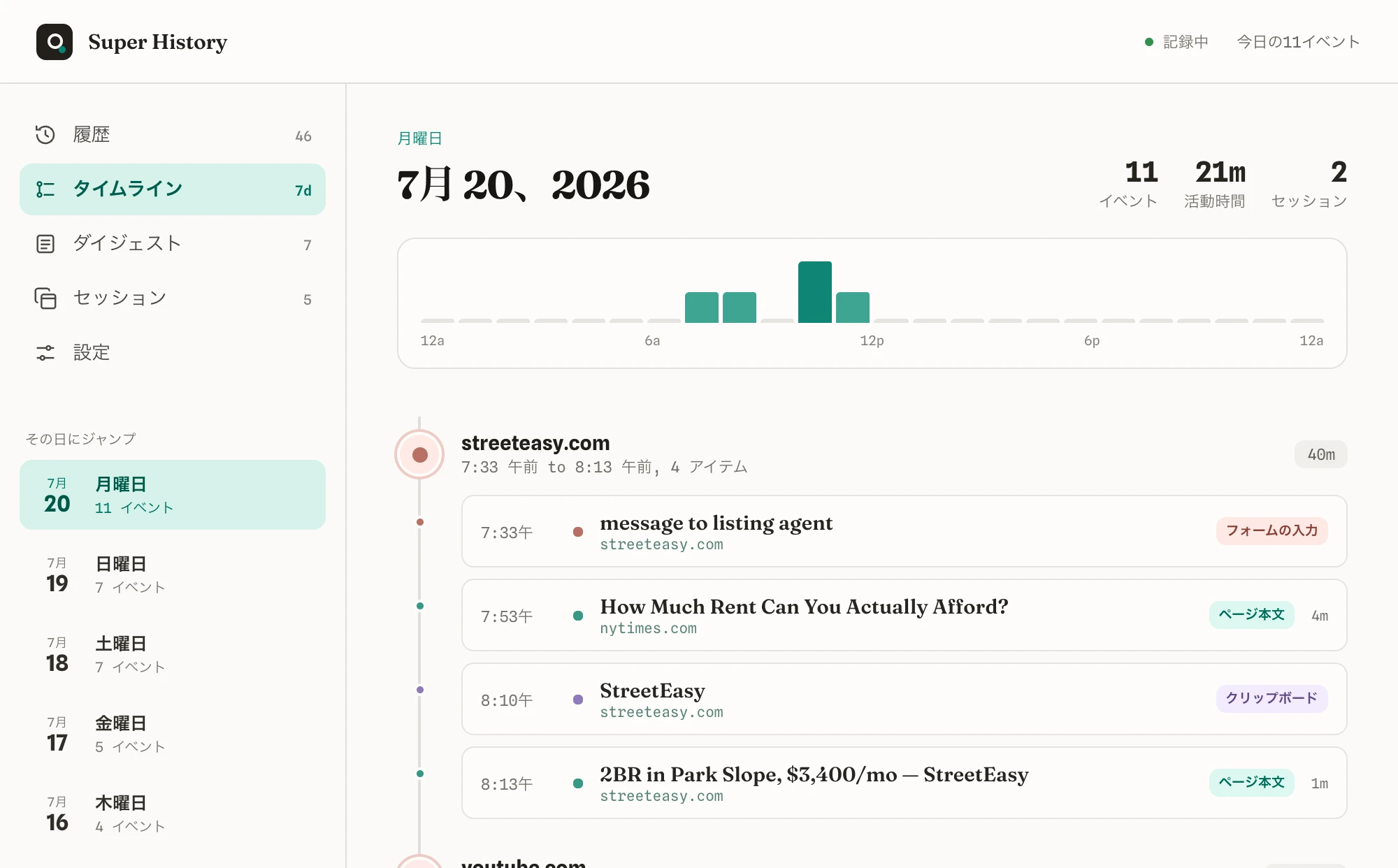The image size is (1398, 868).
Task: Click the green 記録中 recording indicator
Action: [x=1148, y=42]
